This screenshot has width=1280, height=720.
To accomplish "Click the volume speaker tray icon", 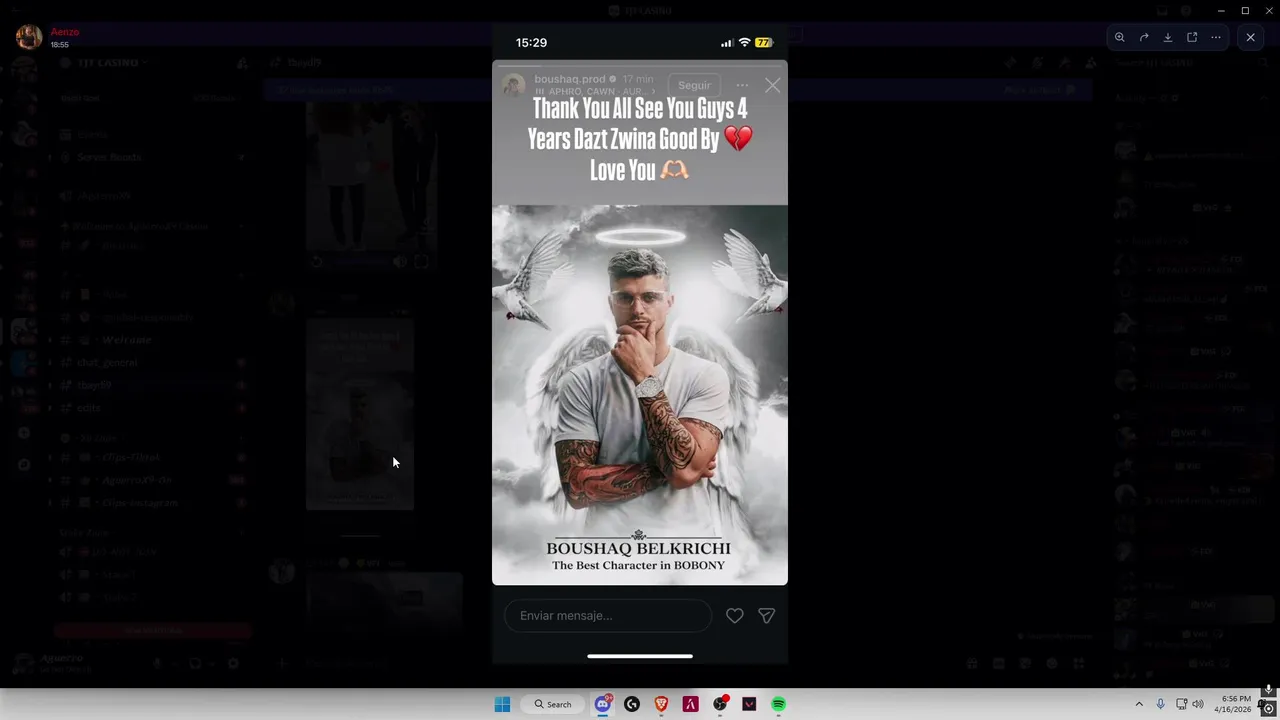I will (x=1198, y=704).
